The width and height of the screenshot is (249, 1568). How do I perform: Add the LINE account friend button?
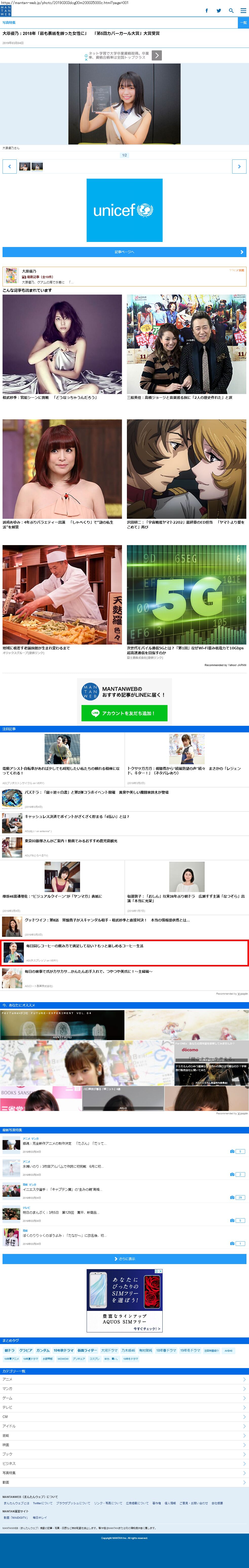tap(124, 713)
